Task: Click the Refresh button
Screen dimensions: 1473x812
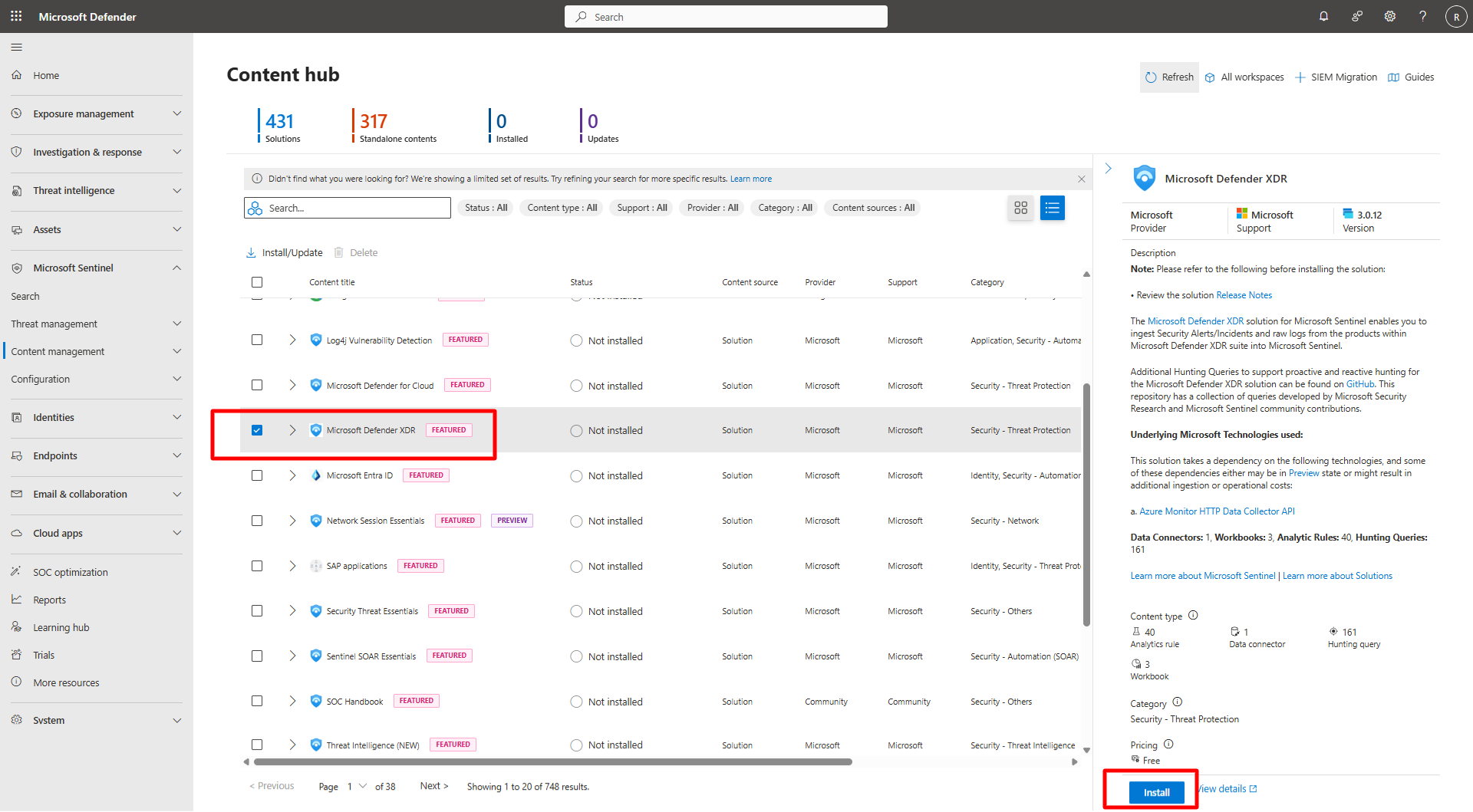Action: click(1169, 77)
